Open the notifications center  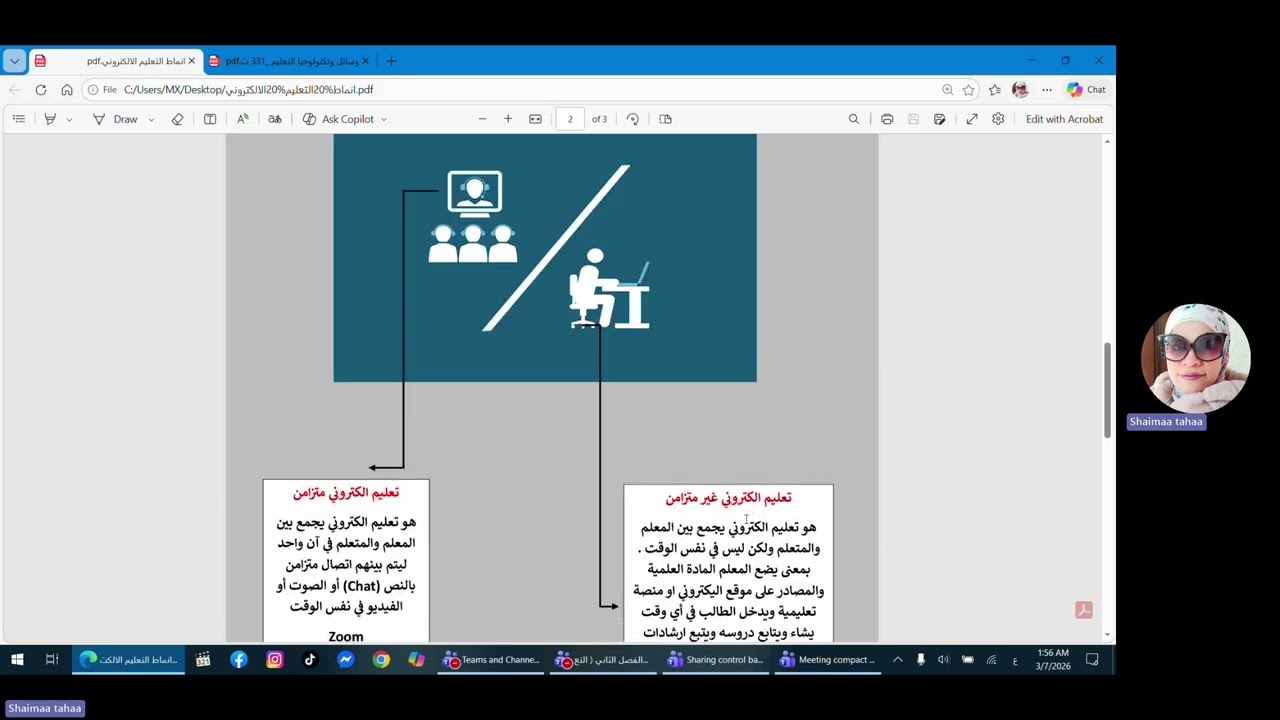tap(1092, 660)
